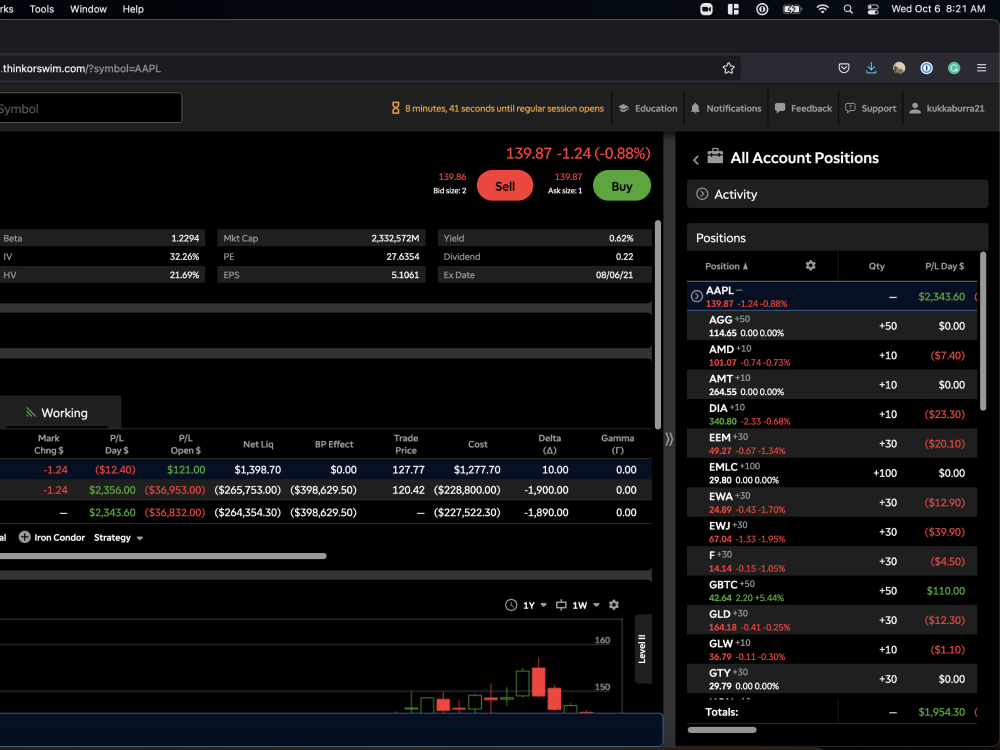Click the Ex Date value 08/06/21
1000x750 pixels.
click(x=614, y=275)
